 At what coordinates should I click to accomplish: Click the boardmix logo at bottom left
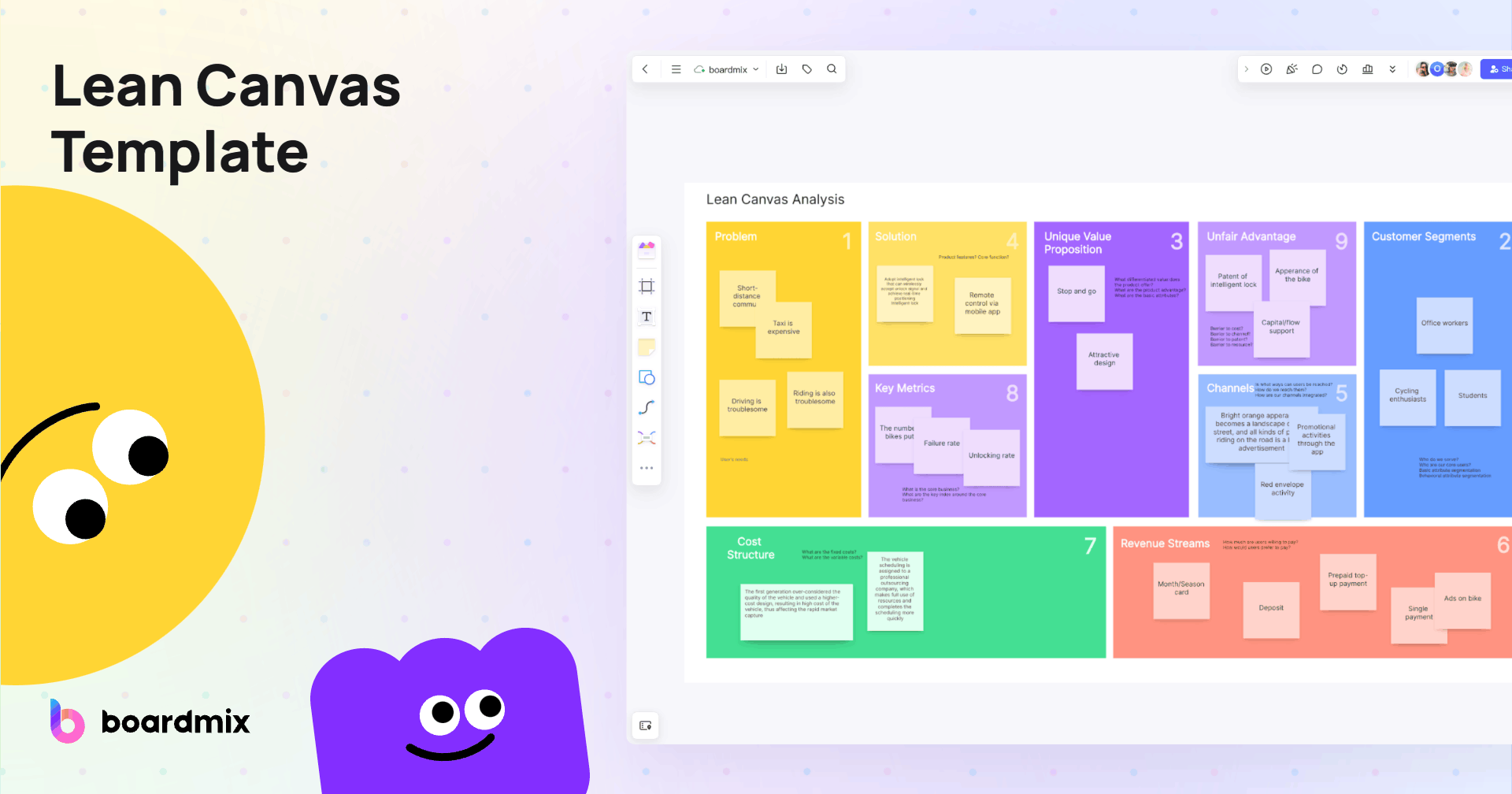(x=150, y=721)
